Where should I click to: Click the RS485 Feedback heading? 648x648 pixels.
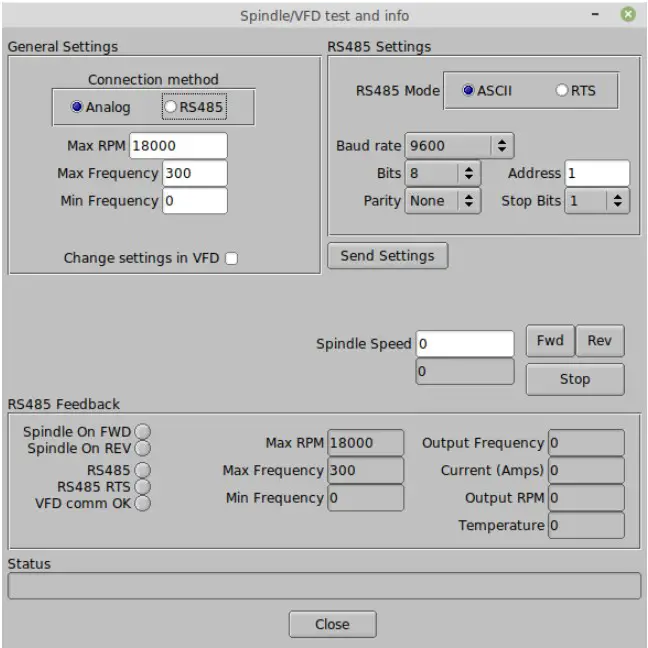64,404
